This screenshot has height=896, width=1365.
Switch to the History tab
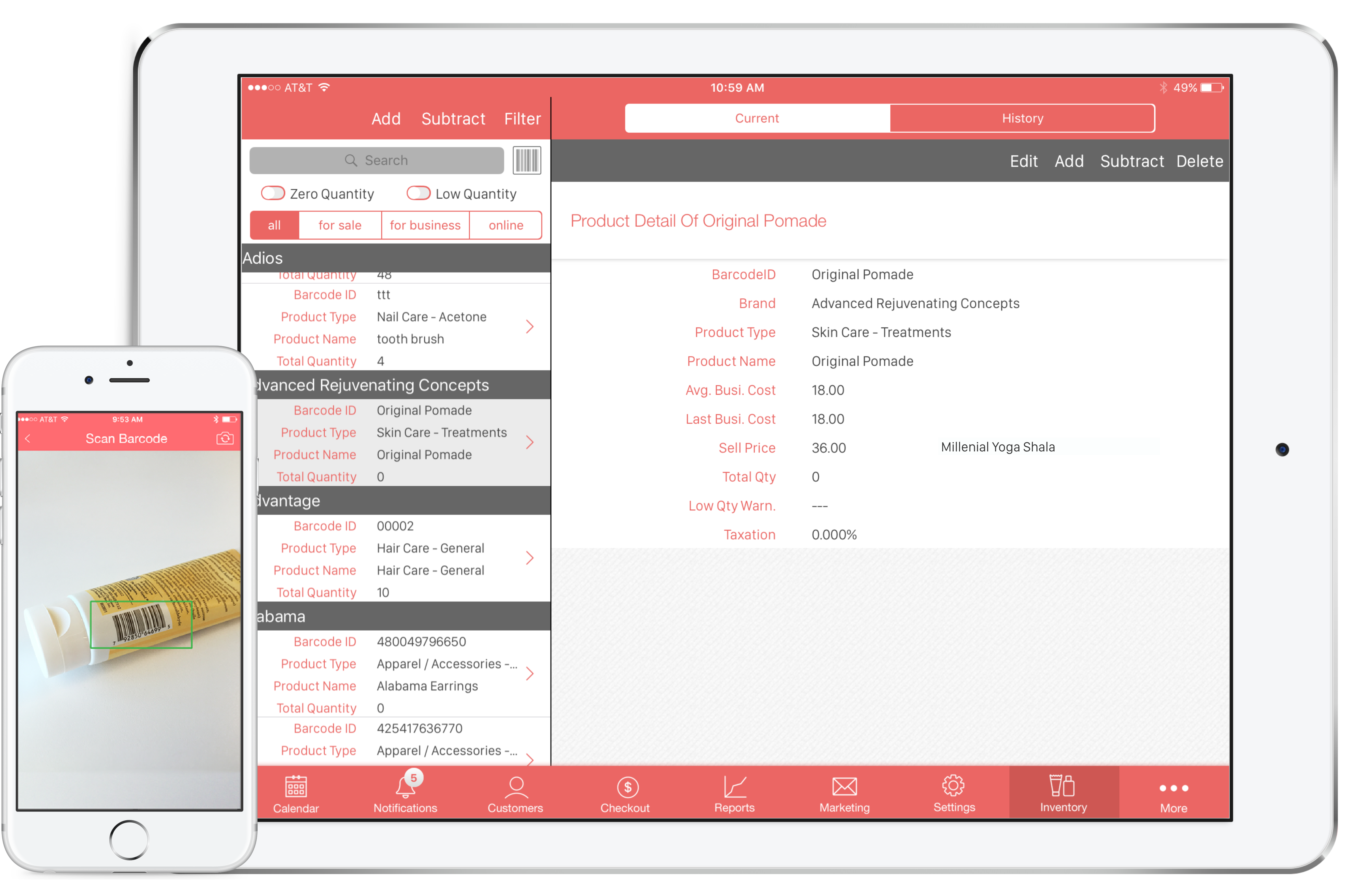1023,118
